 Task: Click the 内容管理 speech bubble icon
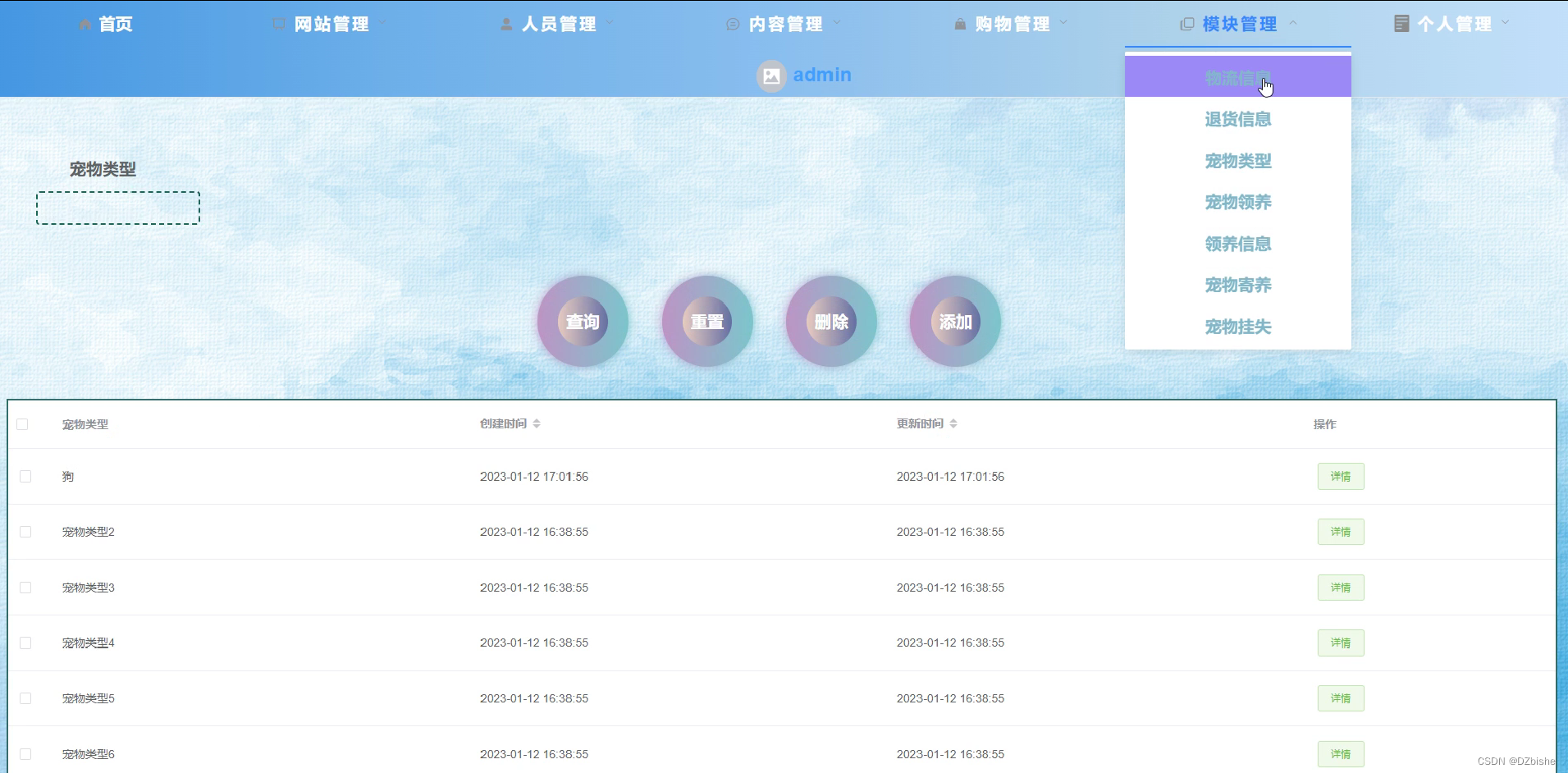pos(732,24)
